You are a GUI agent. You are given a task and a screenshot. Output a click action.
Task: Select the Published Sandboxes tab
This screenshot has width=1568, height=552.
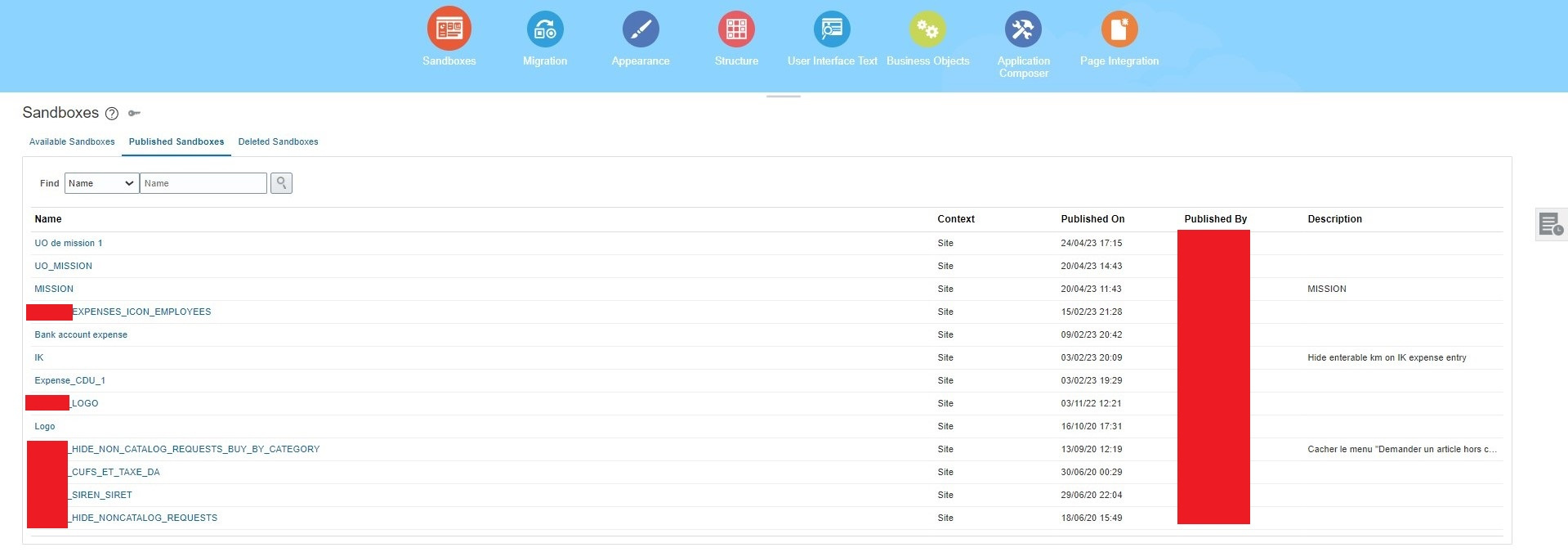[176, 141]
